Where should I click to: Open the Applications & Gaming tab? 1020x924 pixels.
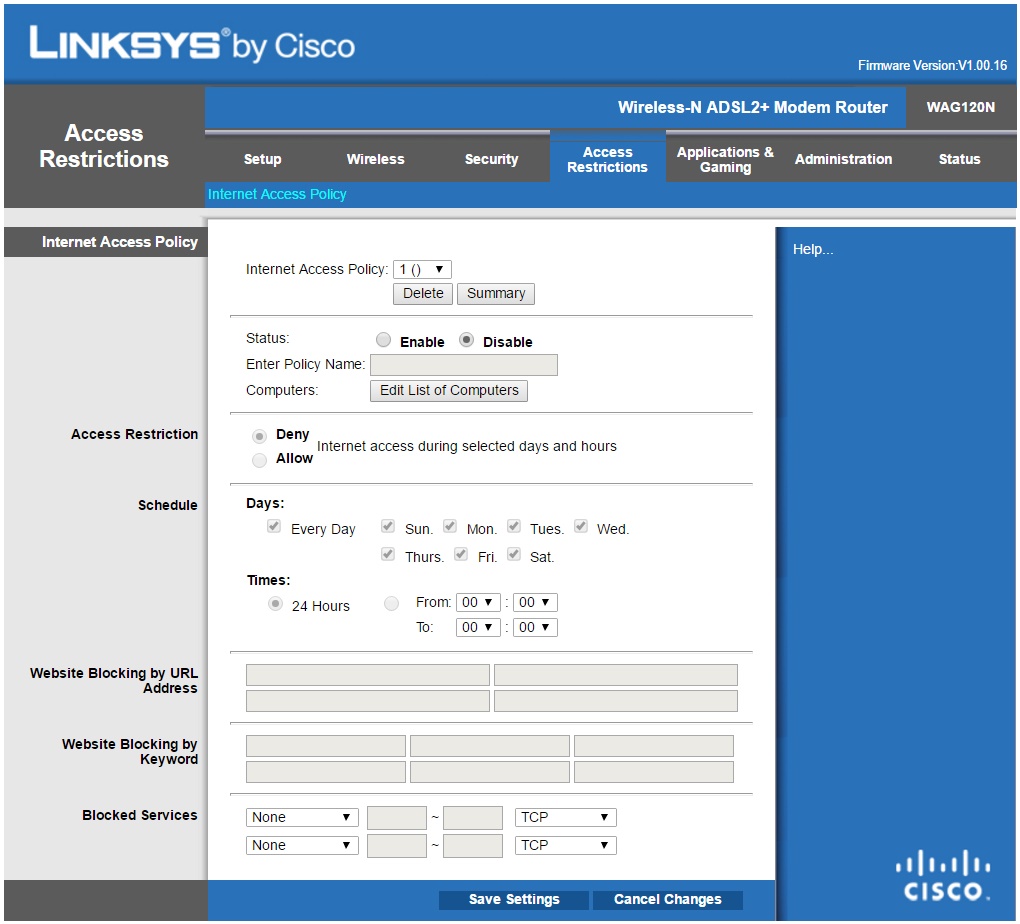[725, 159]
